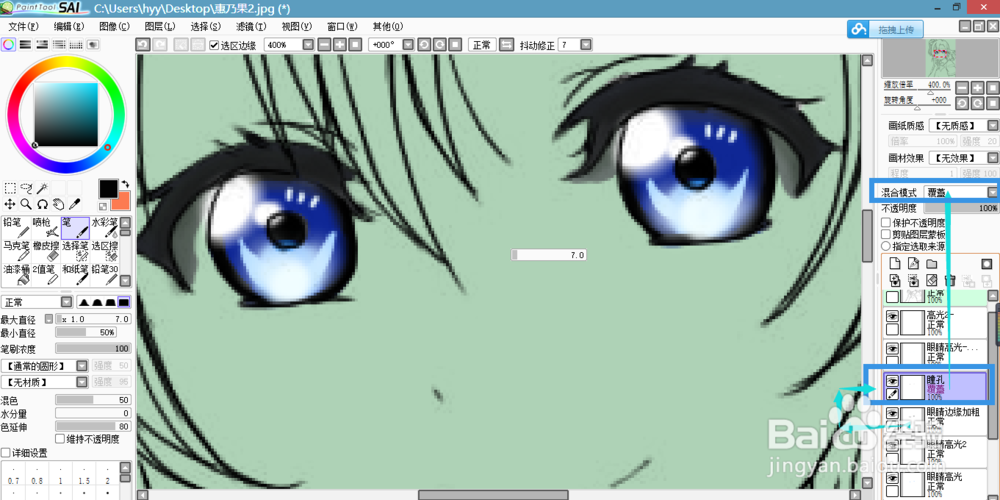
Task: Enable 剪贴图层蒙板 checkbox
Action: [886, 234]
